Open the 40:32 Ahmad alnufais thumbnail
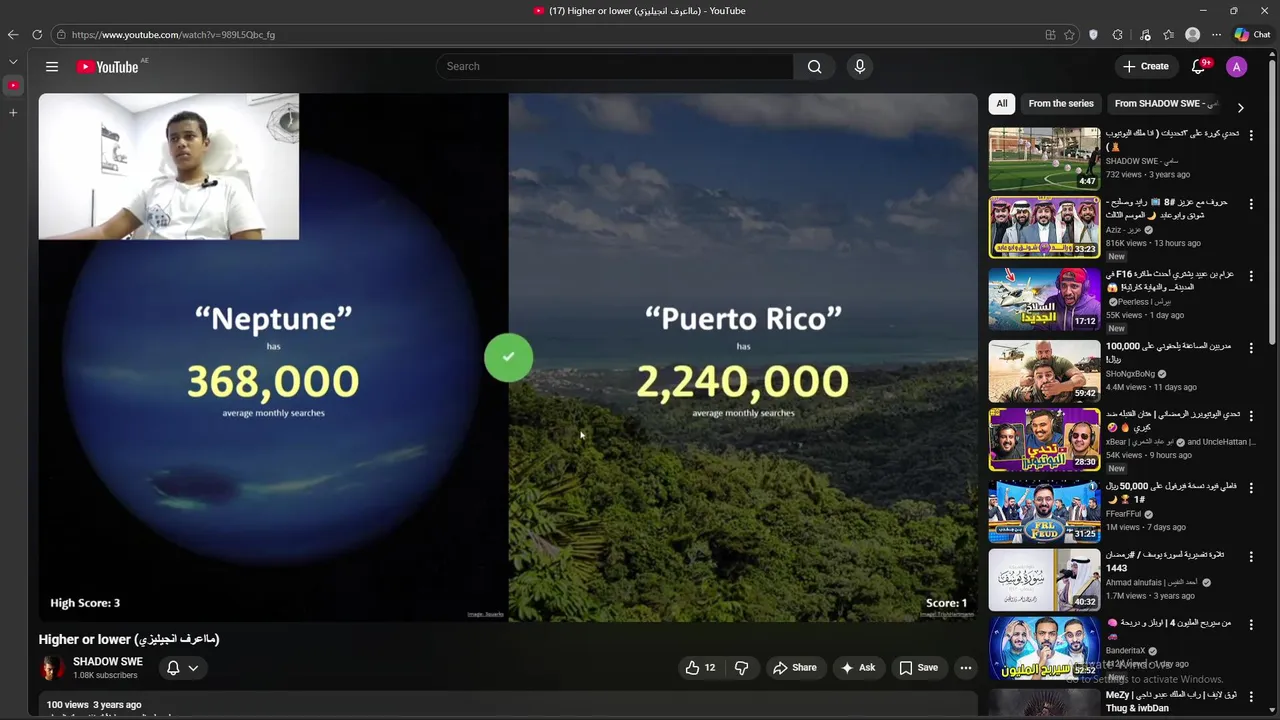This screenshot has width=1280, height=720. [1044, 579]
